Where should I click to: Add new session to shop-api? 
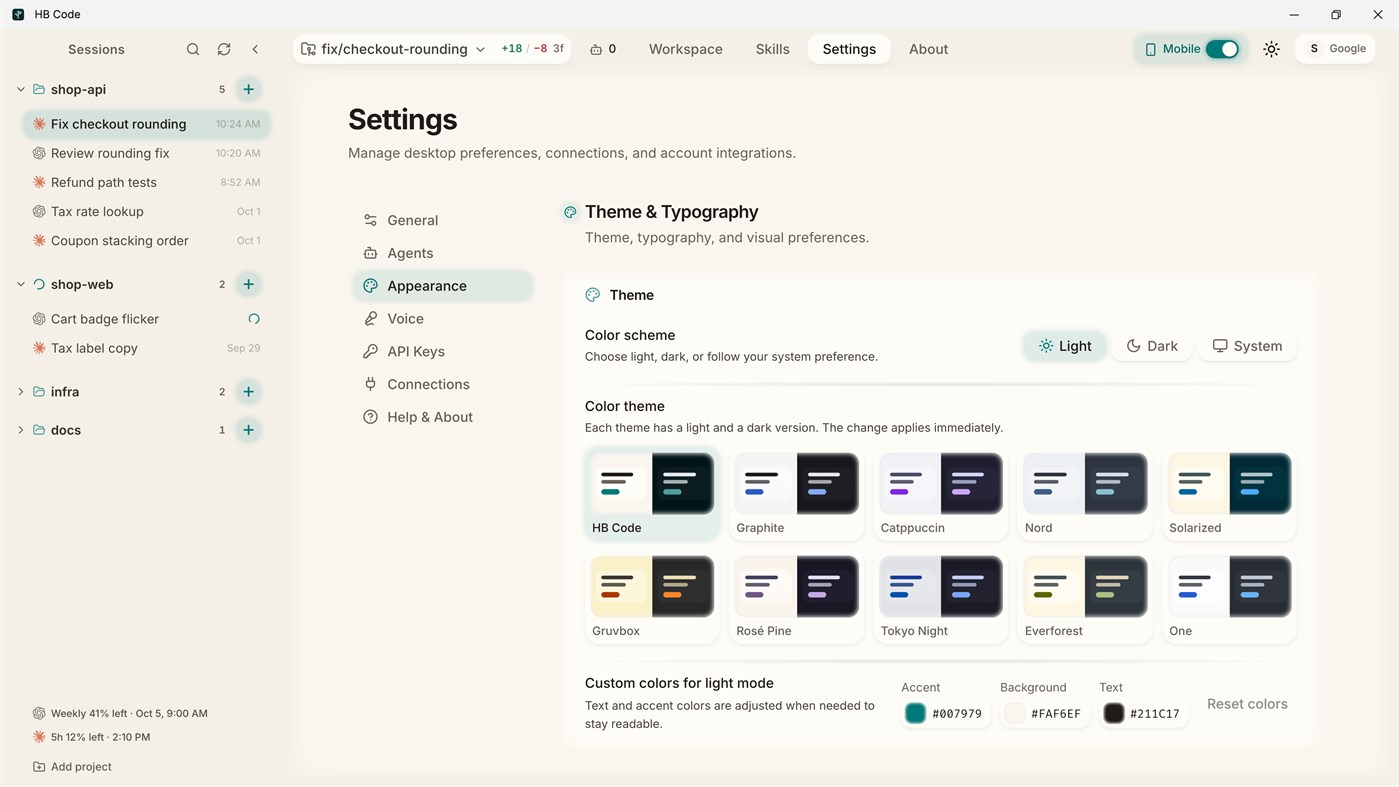248,89
